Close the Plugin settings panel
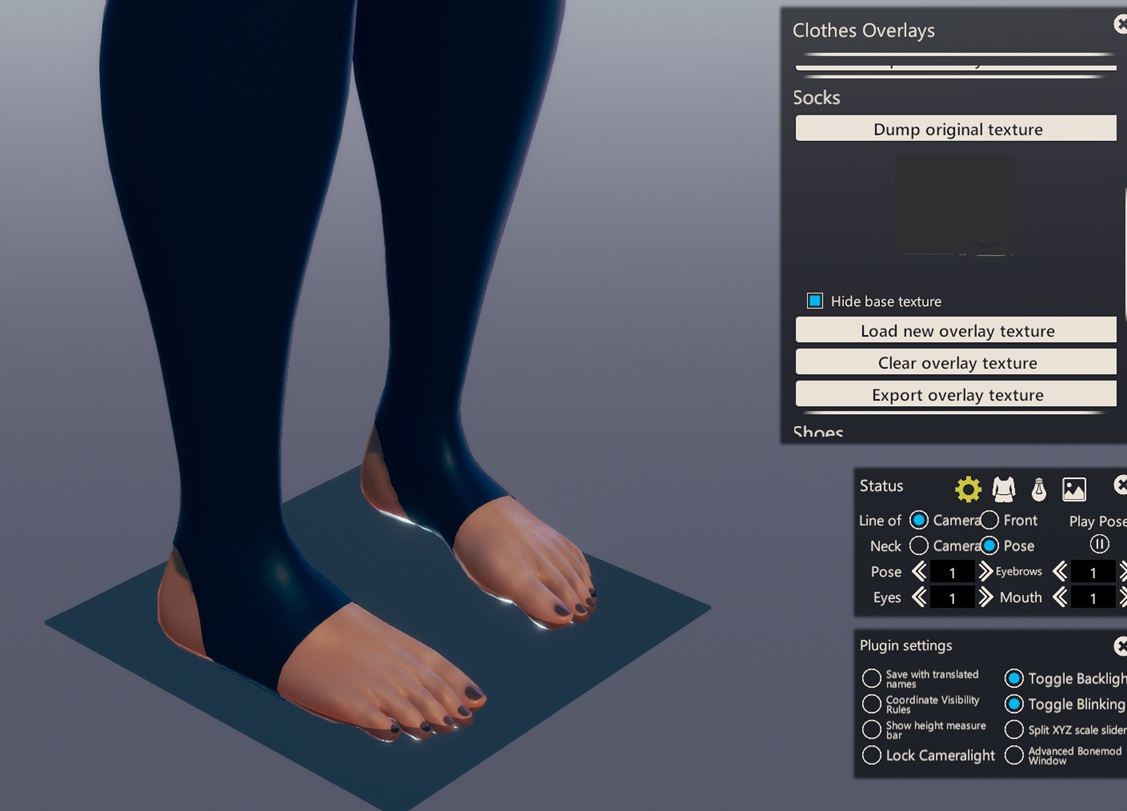Viewport: 1127px width, 811px height. [x=1120, y=646]
